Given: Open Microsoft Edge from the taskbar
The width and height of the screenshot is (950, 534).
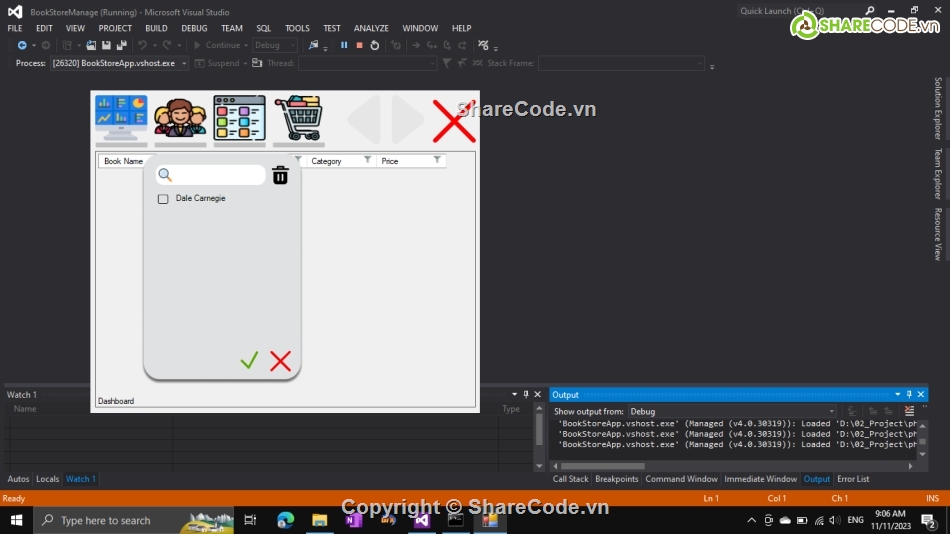Looking at the screenshot, I should (285, 520).
